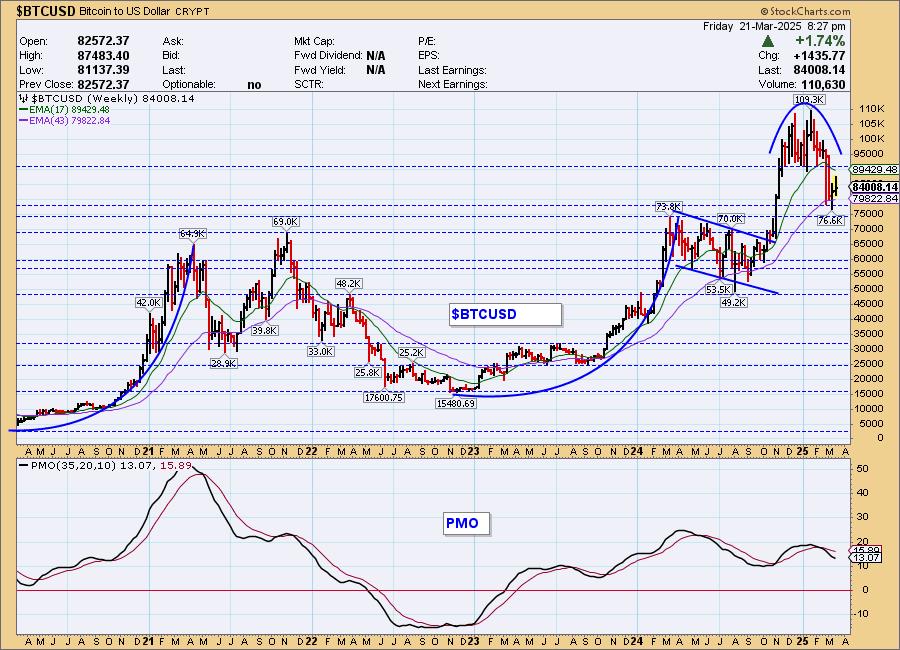Click the Next Earnings label
The width and height of the screenshot is (900, 650).
(x=453, y=84)
